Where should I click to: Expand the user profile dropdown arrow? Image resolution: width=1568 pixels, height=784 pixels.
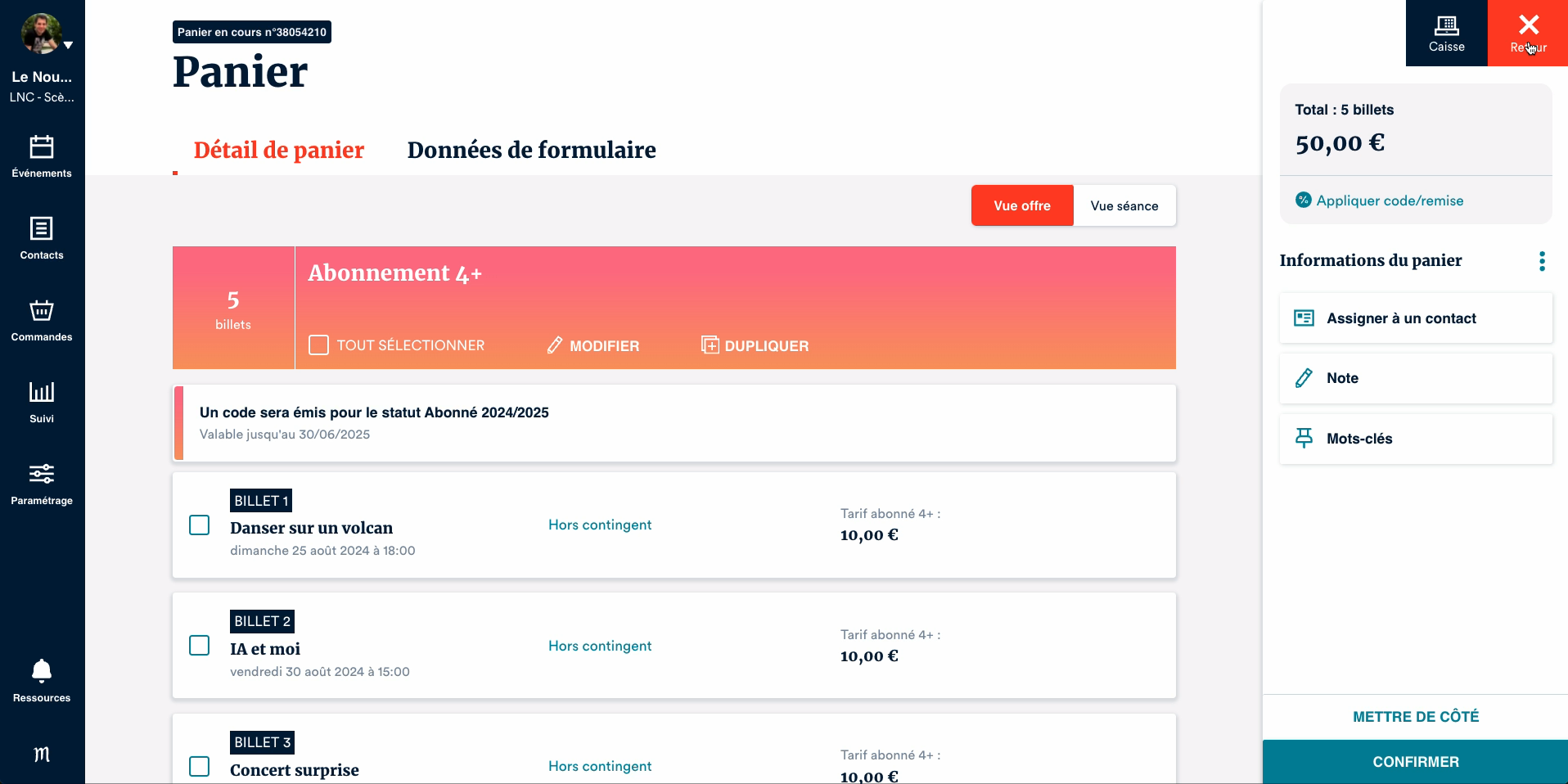point(69,46)
